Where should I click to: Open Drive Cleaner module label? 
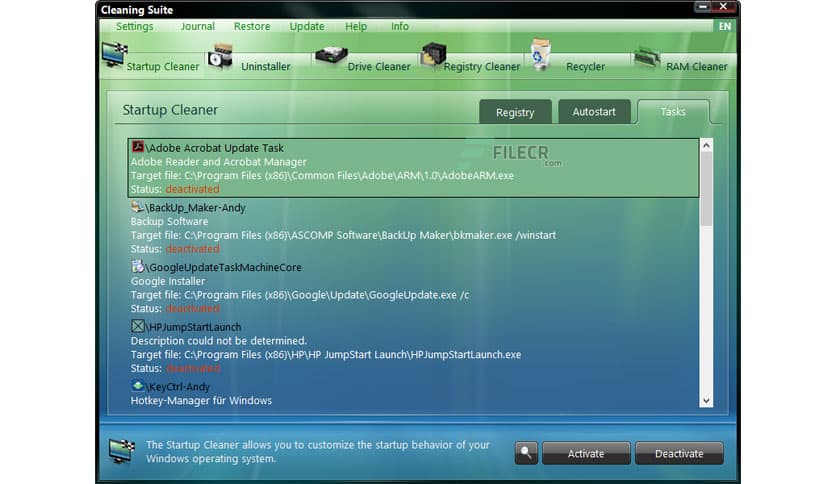tap(379, 67)
